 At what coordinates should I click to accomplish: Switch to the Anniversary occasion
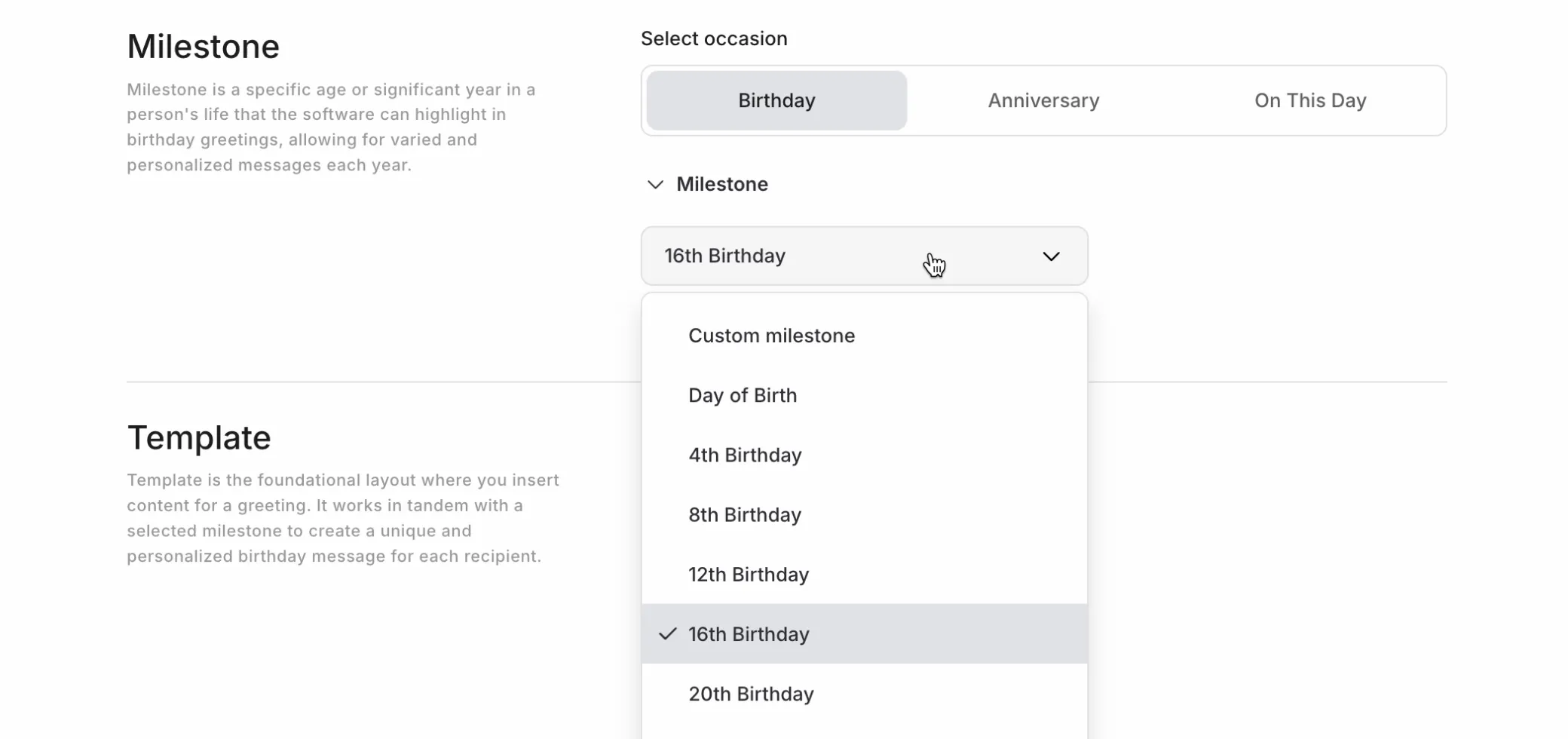coord(1043,100)
